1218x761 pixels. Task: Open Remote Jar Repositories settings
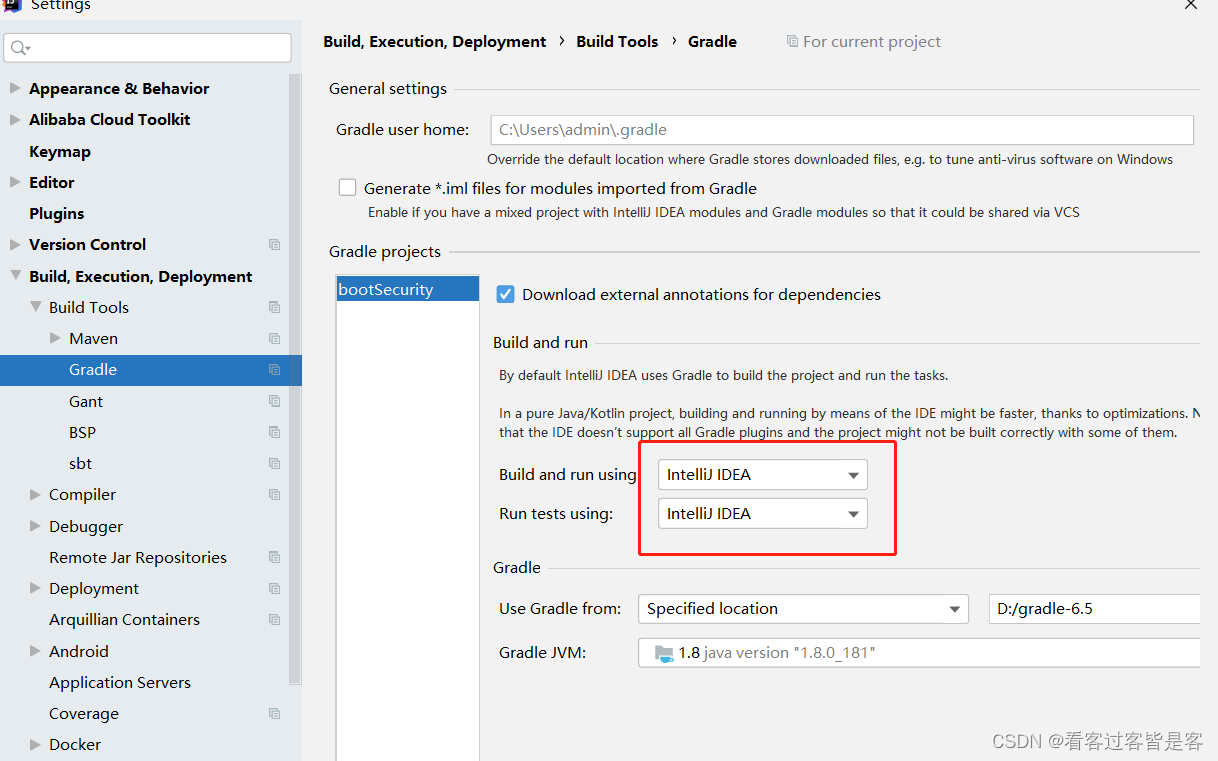[138, 557]
